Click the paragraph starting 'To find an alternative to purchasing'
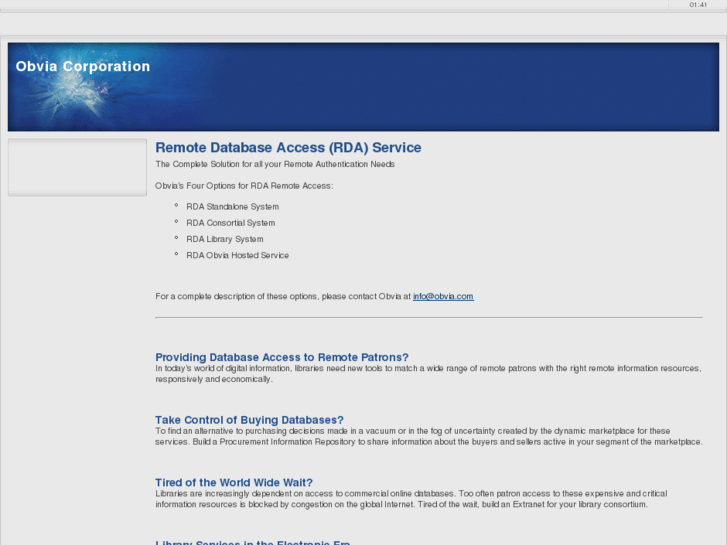The image size is (727, 545). pos(429,436)
